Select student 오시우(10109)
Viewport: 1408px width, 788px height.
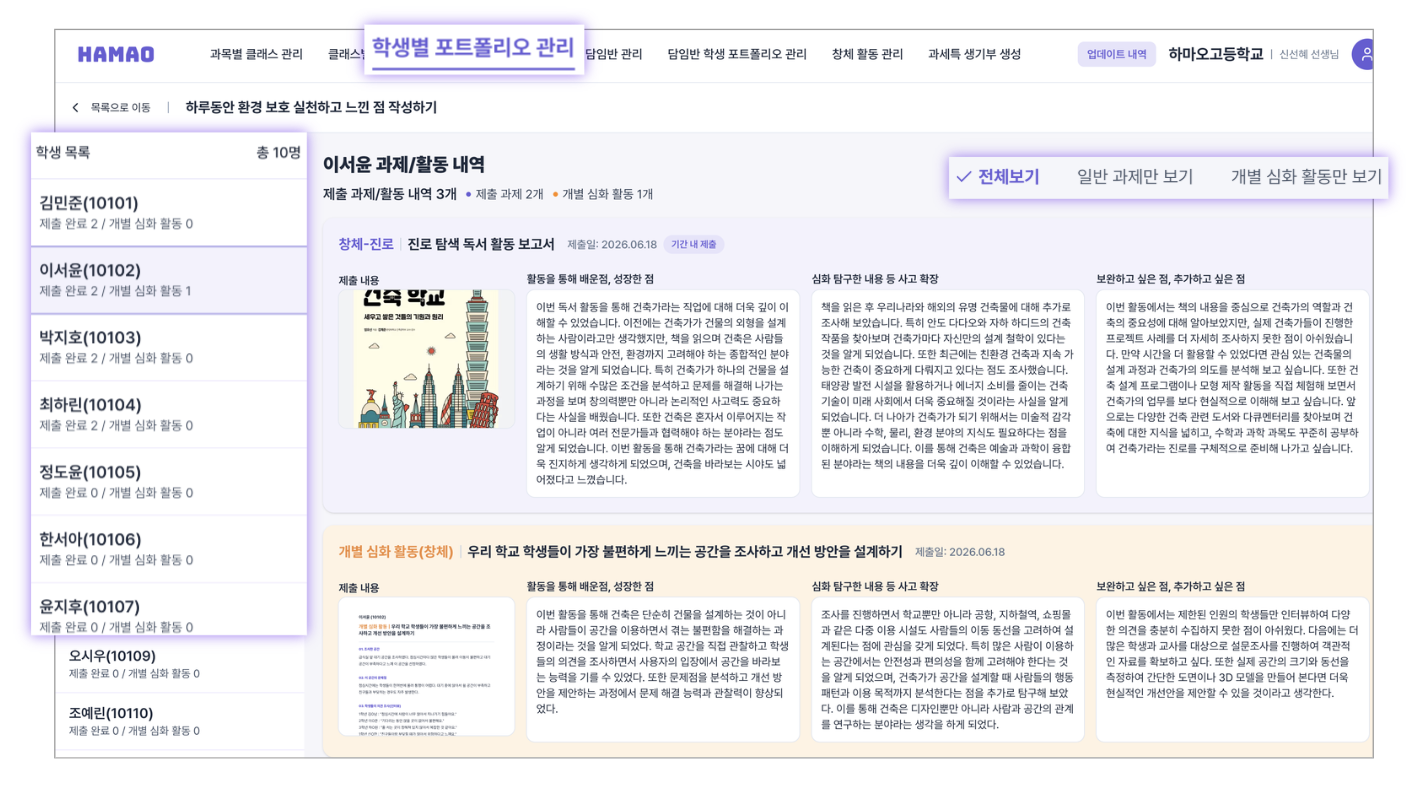pos(180,664)
